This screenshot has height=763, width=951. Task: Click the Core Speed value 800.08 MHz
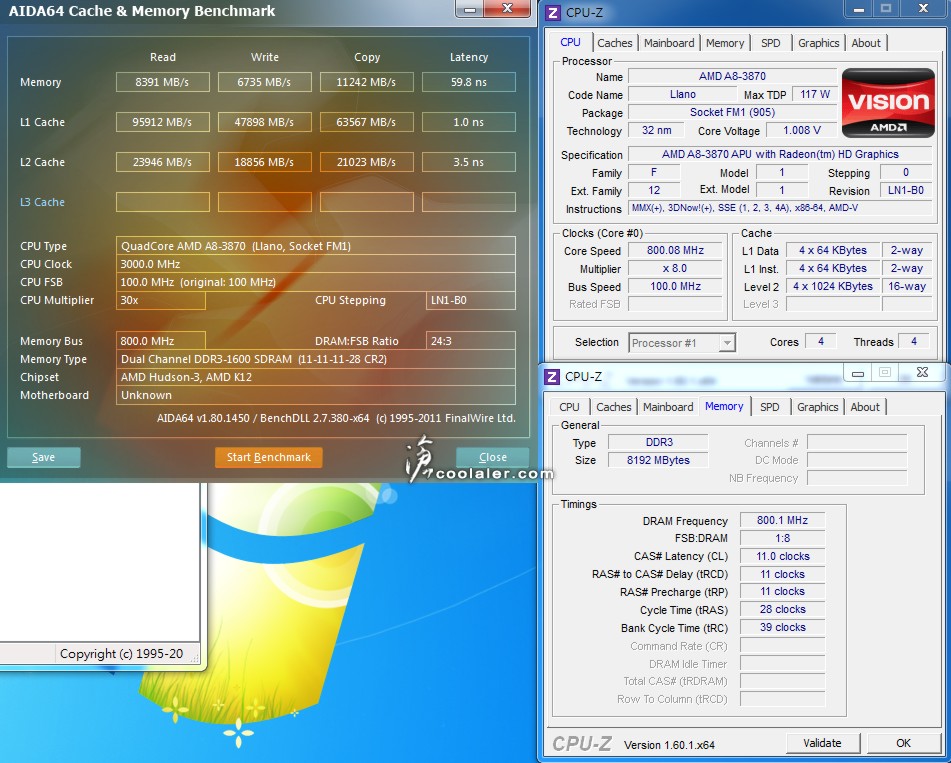point(675,250)
